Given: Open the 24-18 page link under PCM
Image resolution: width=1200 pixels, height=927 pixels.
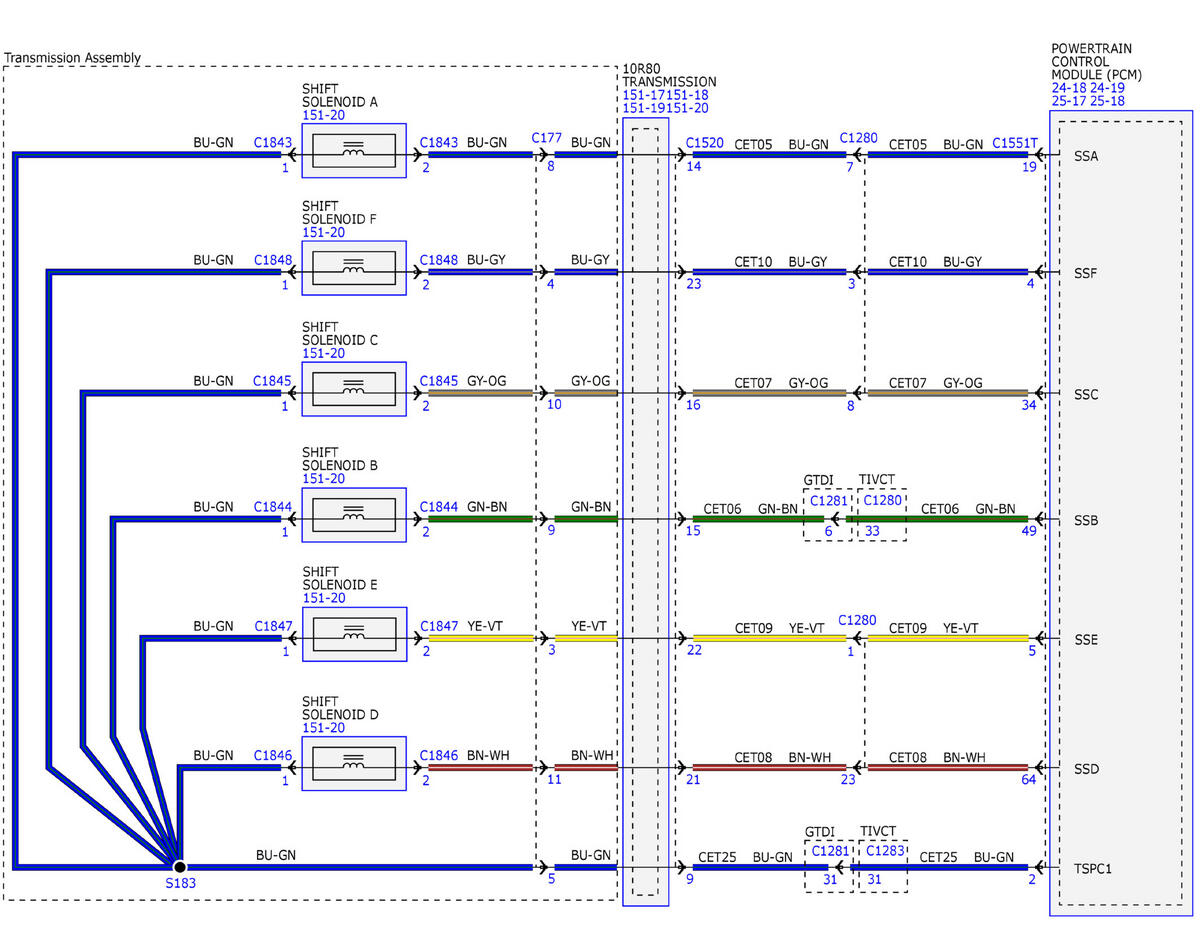Looking at the screenshot, I should tap(1068, 88).
